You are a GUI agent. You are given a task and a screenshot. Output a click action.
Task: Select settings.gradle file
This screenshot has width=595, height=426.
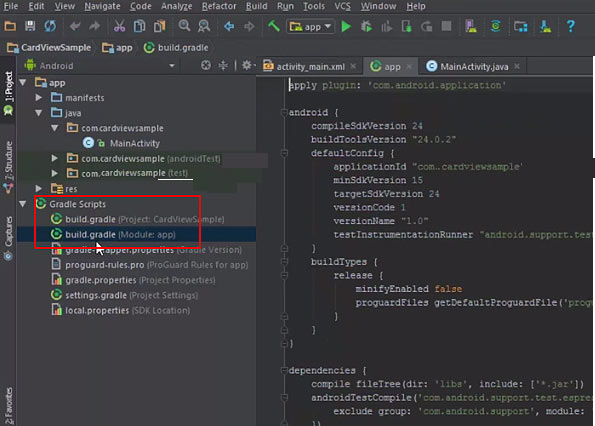(x=124, y=295)
